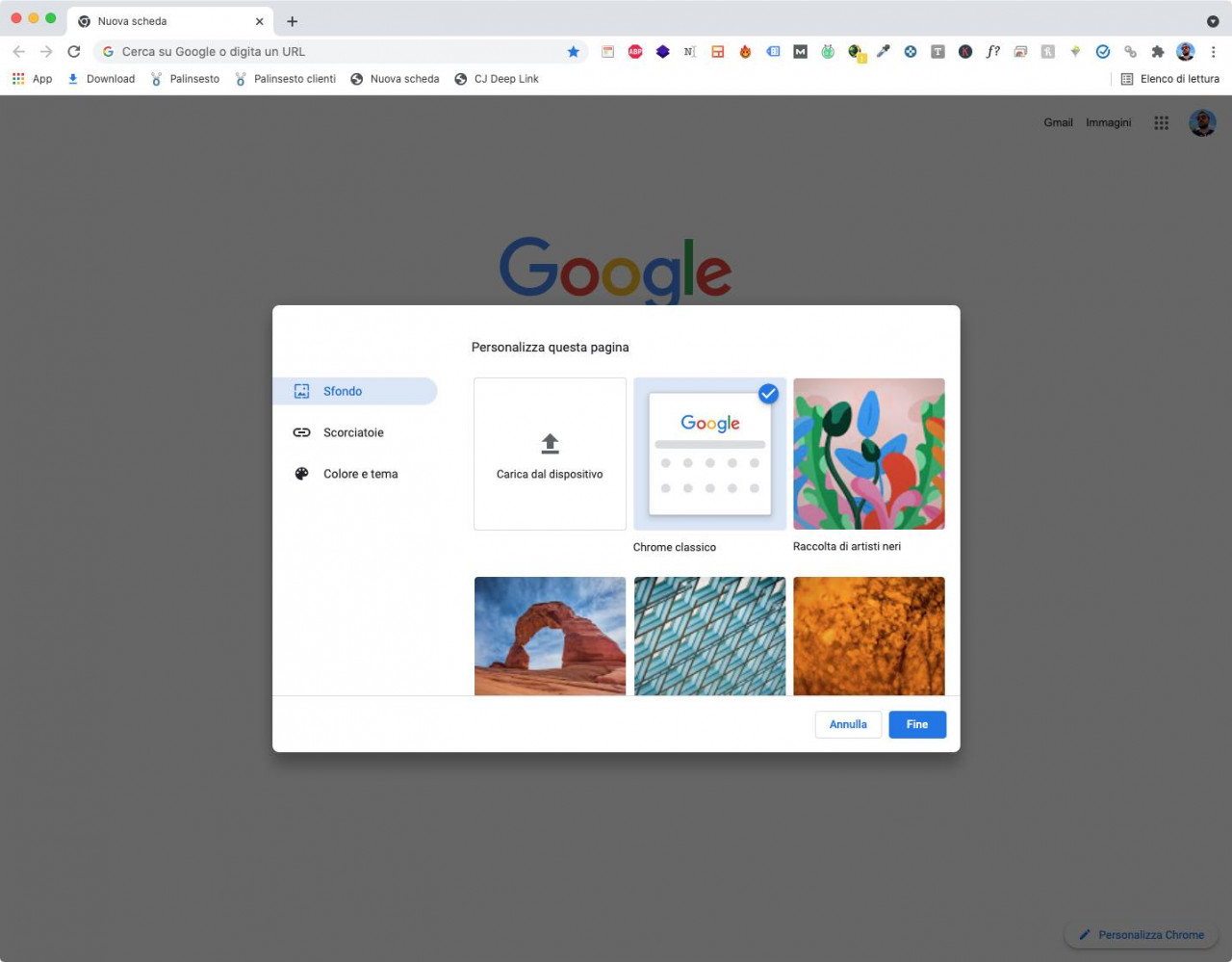
Task: Choose the red rock arch background thumbnail
Action: 550,636
